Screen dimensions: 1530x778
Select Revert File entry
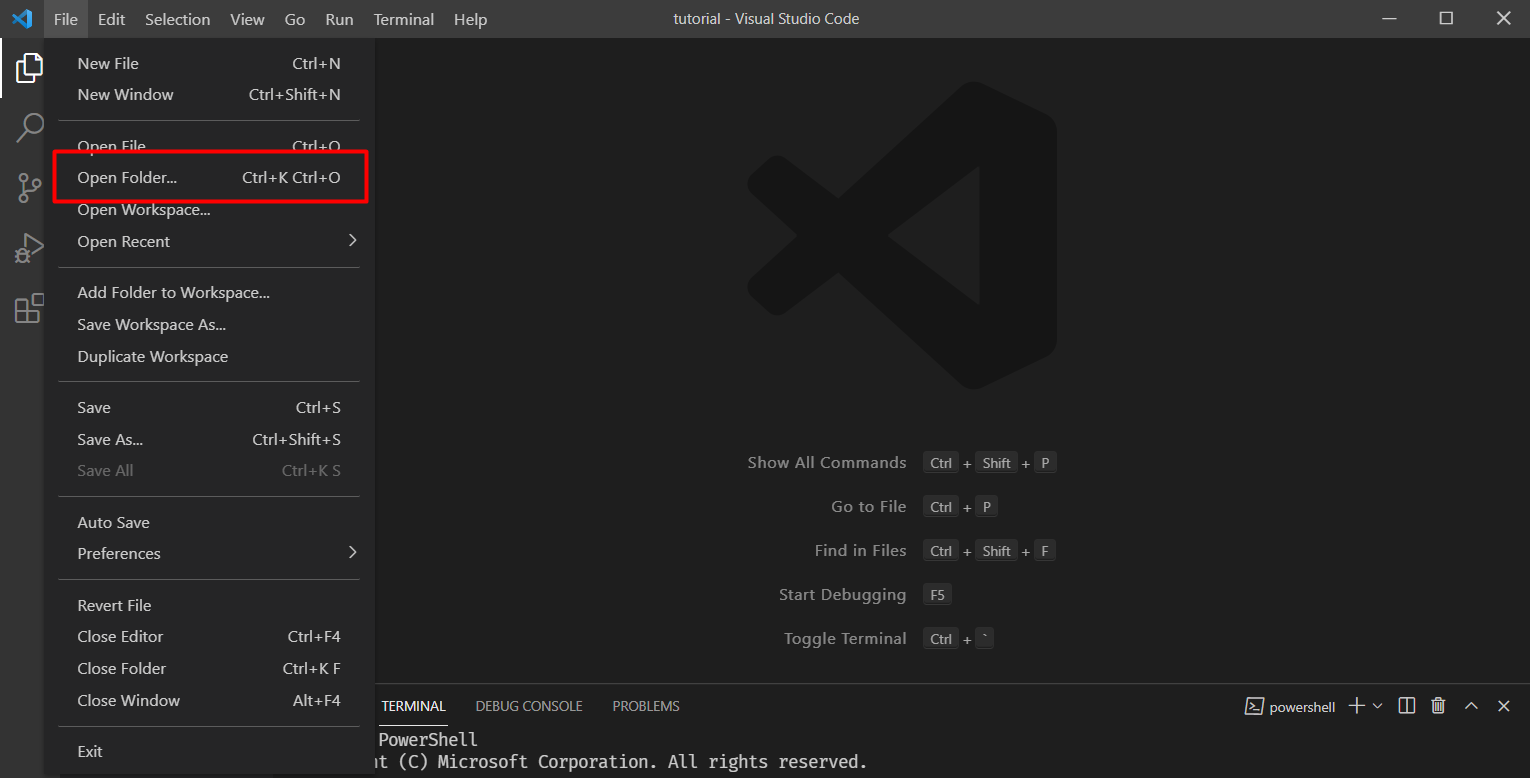(209, 606)
